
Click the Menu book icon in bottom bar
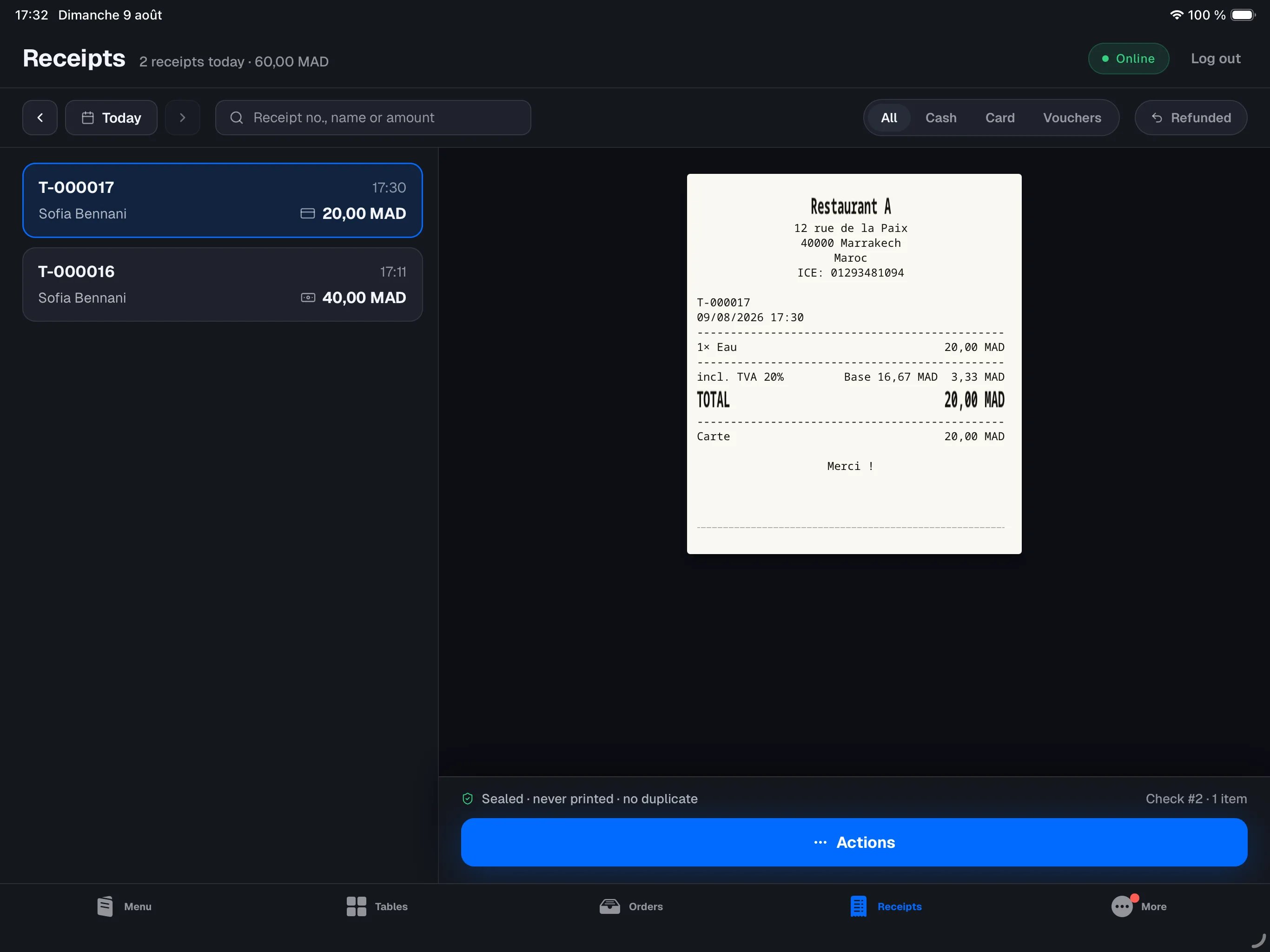tap(105, 906)
